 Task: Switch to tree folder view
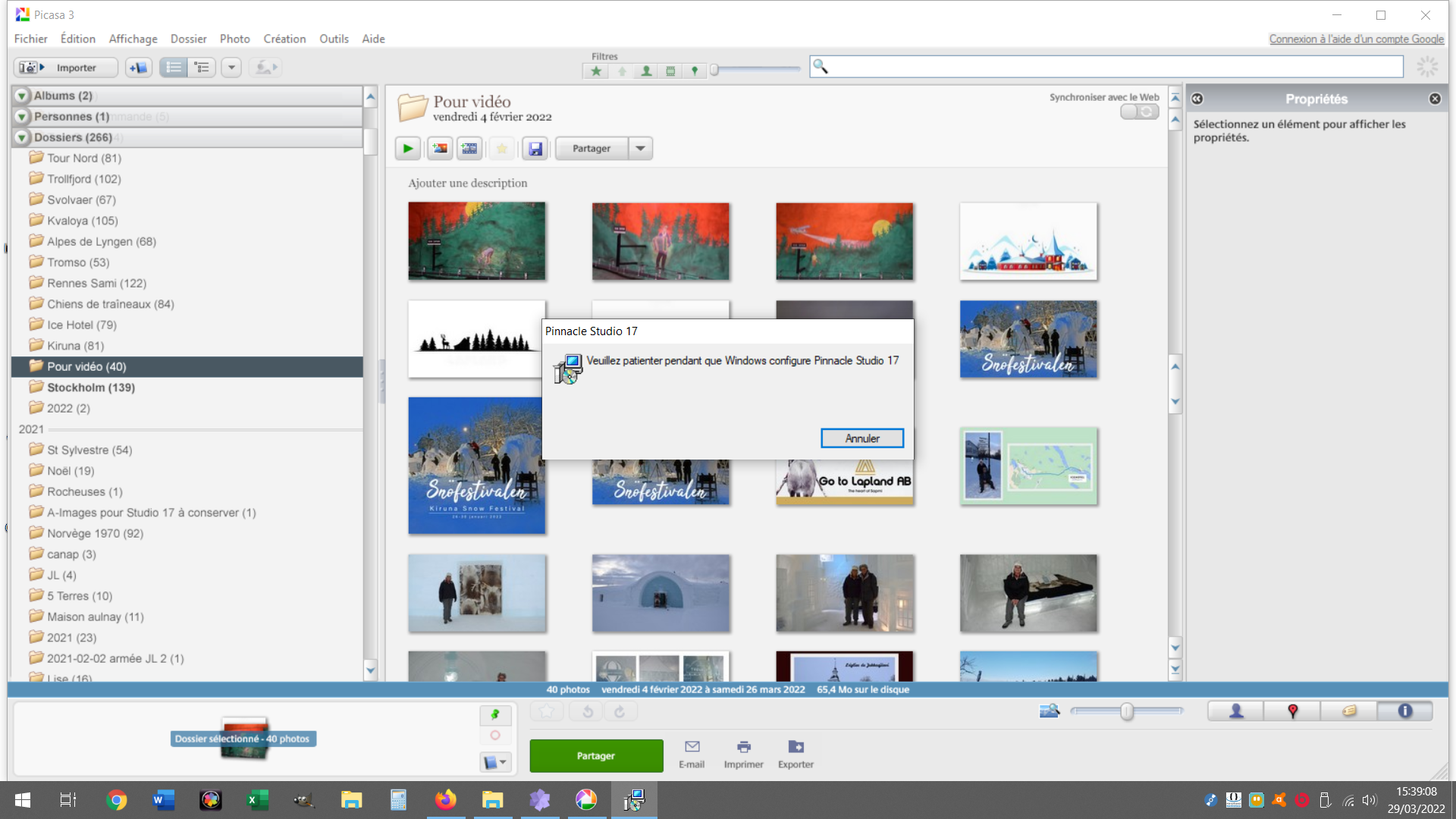click(202, 67)
